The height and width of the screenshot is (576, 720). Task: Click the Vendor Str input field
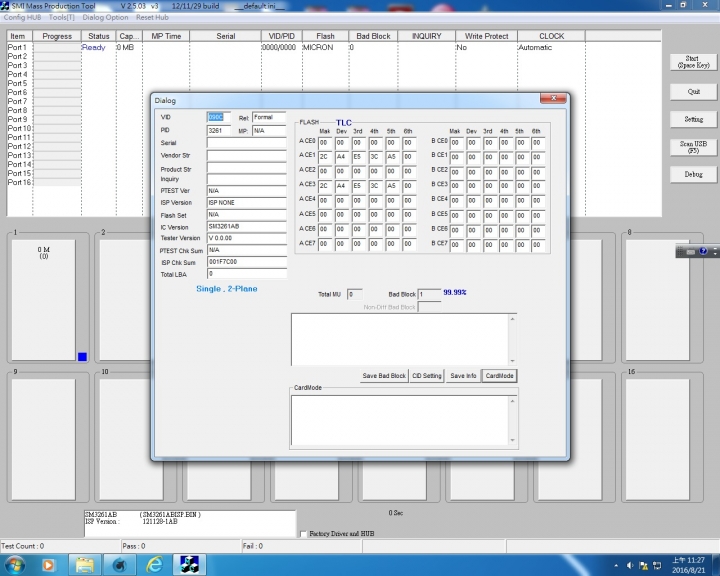(x=247, y=156)
